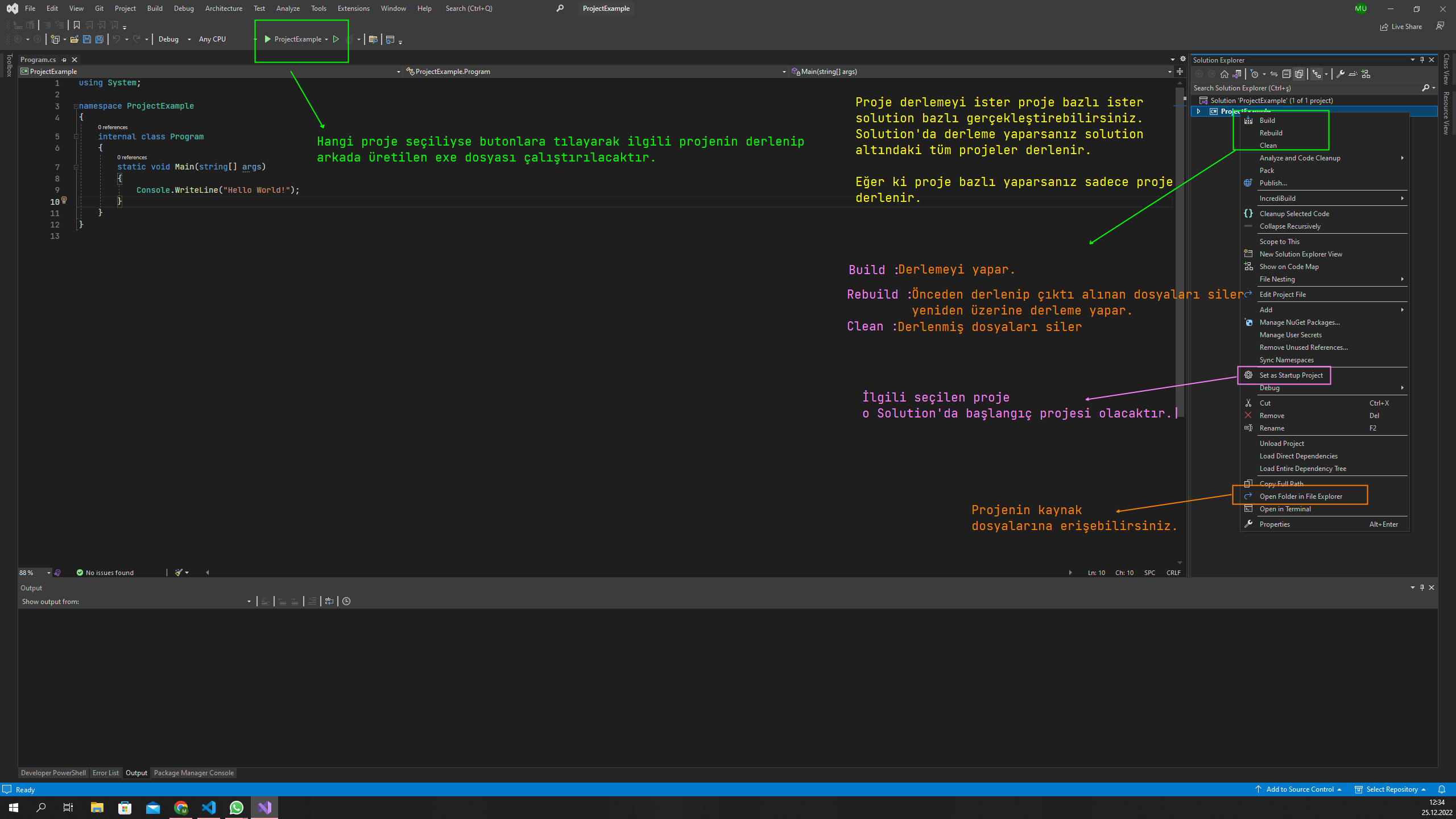
Task: Click the code cleanup broom icon in editor footer
Action: [179, 573]
